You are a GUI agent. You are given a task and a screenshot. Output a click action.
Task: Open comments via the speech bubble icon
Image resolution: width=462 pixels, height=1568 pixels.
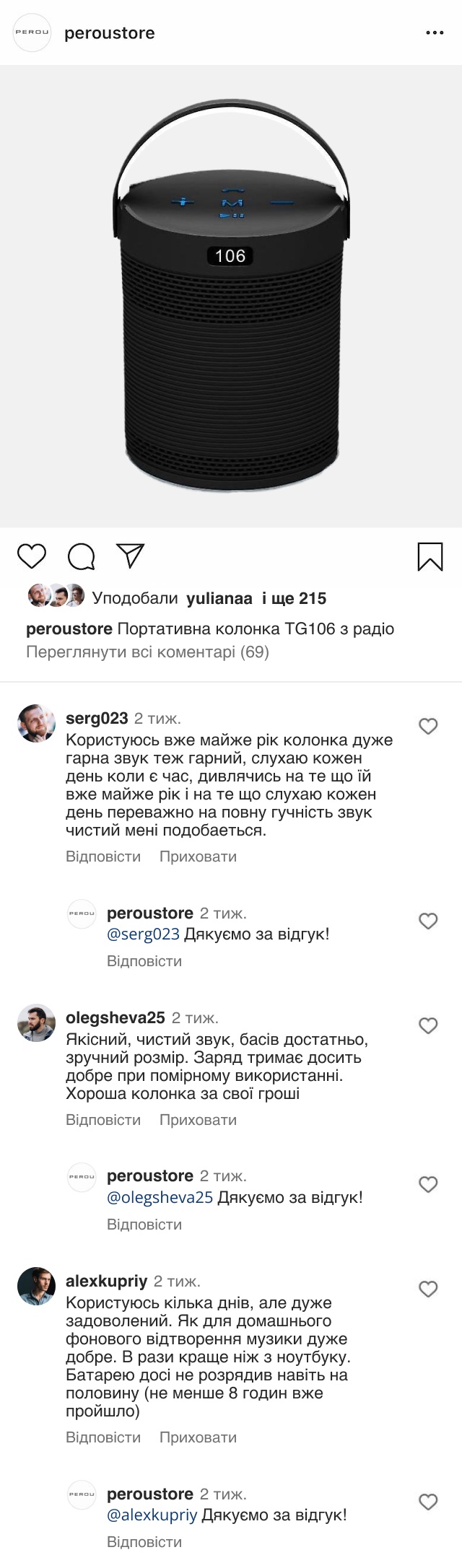81,556
